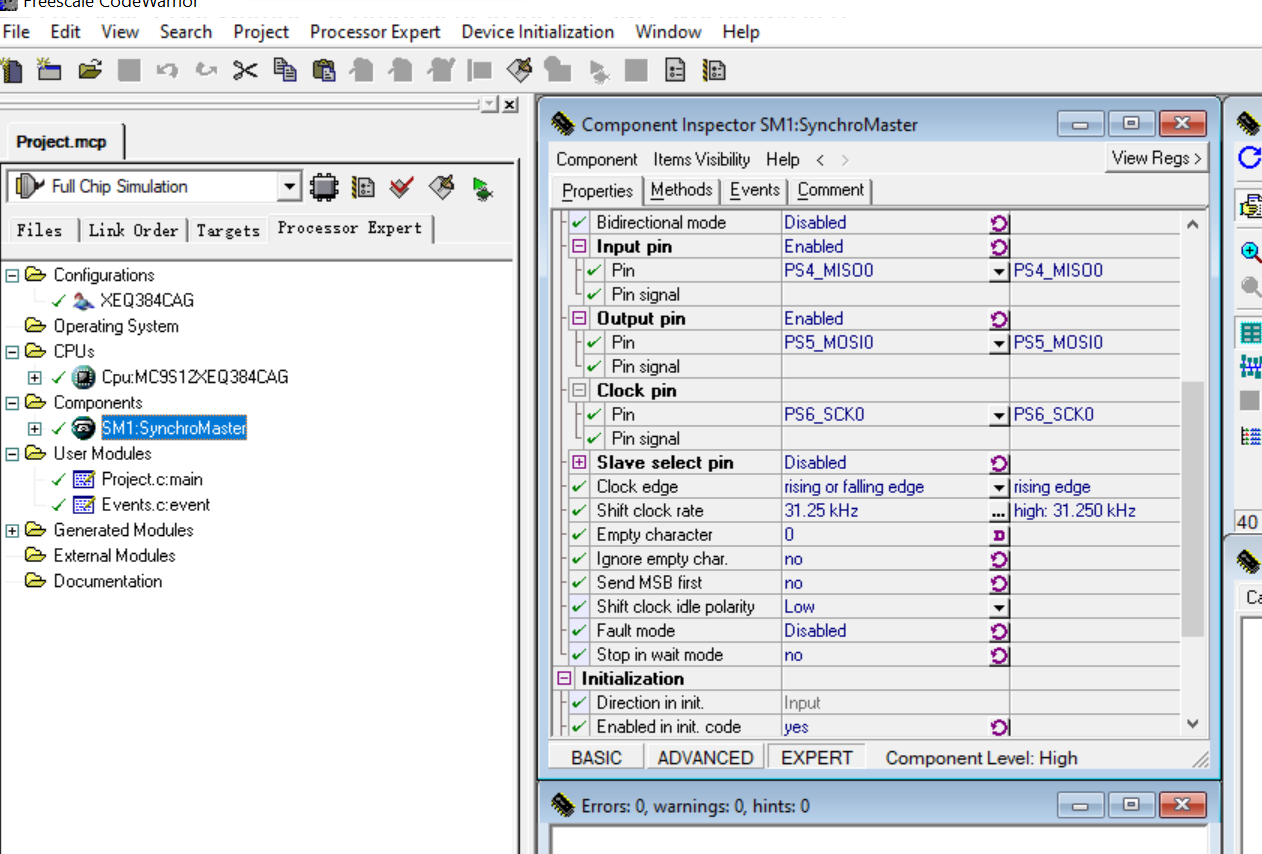The width and height of the screenshot is (1262, 854).
Task: Click the Copy icon on the main toolbar
Action: coord(285,70)
